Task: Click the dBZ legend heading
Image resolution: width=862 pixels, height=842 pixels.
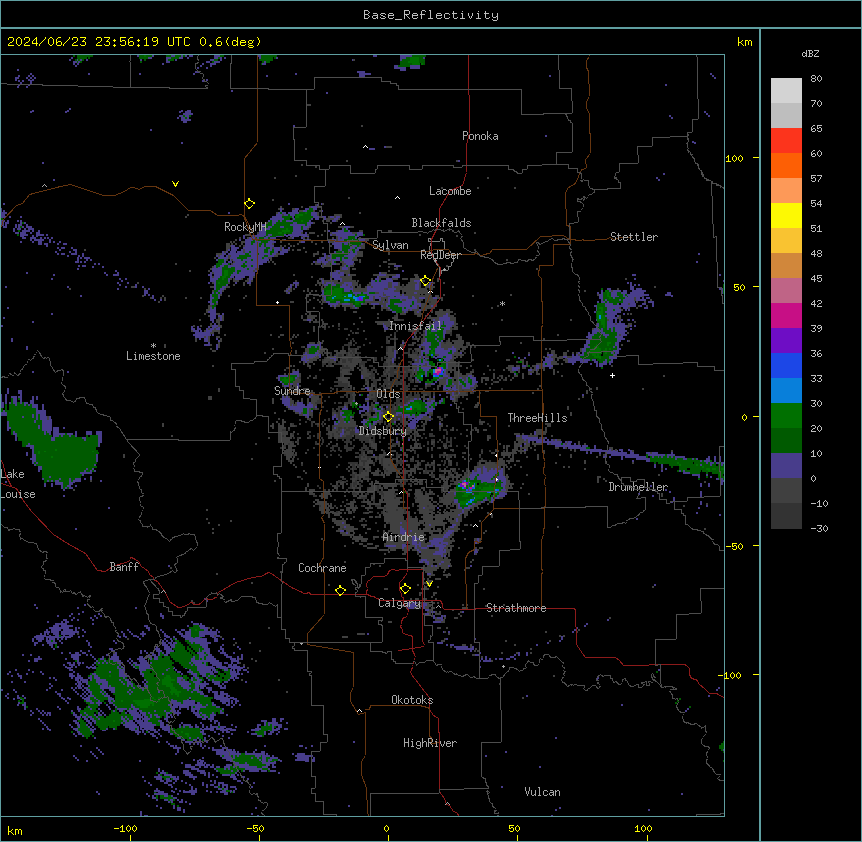Action: pos(810,53)
